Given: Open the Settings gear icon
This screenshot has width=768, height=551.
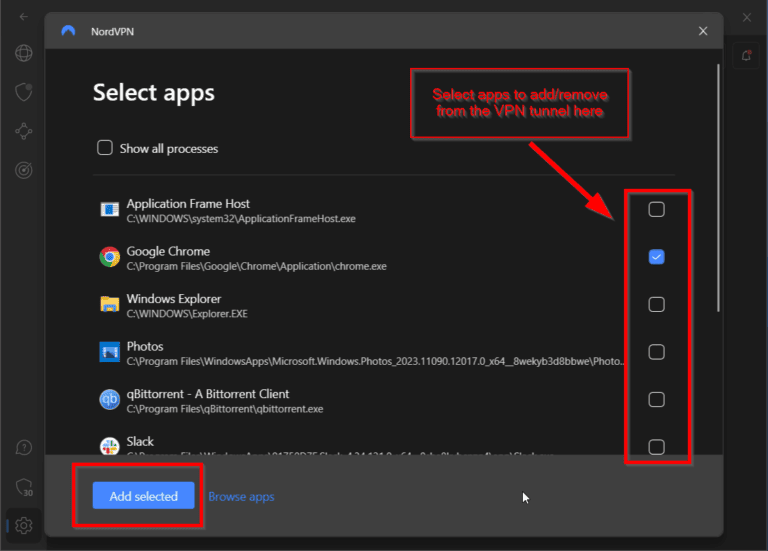Looking at the screenshot, I should tap(23, 524).
